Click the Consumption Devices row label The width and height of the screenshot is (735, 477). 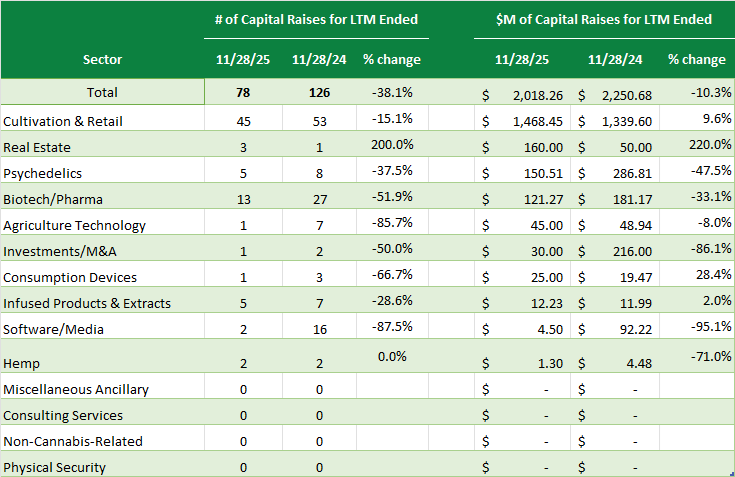70,277
